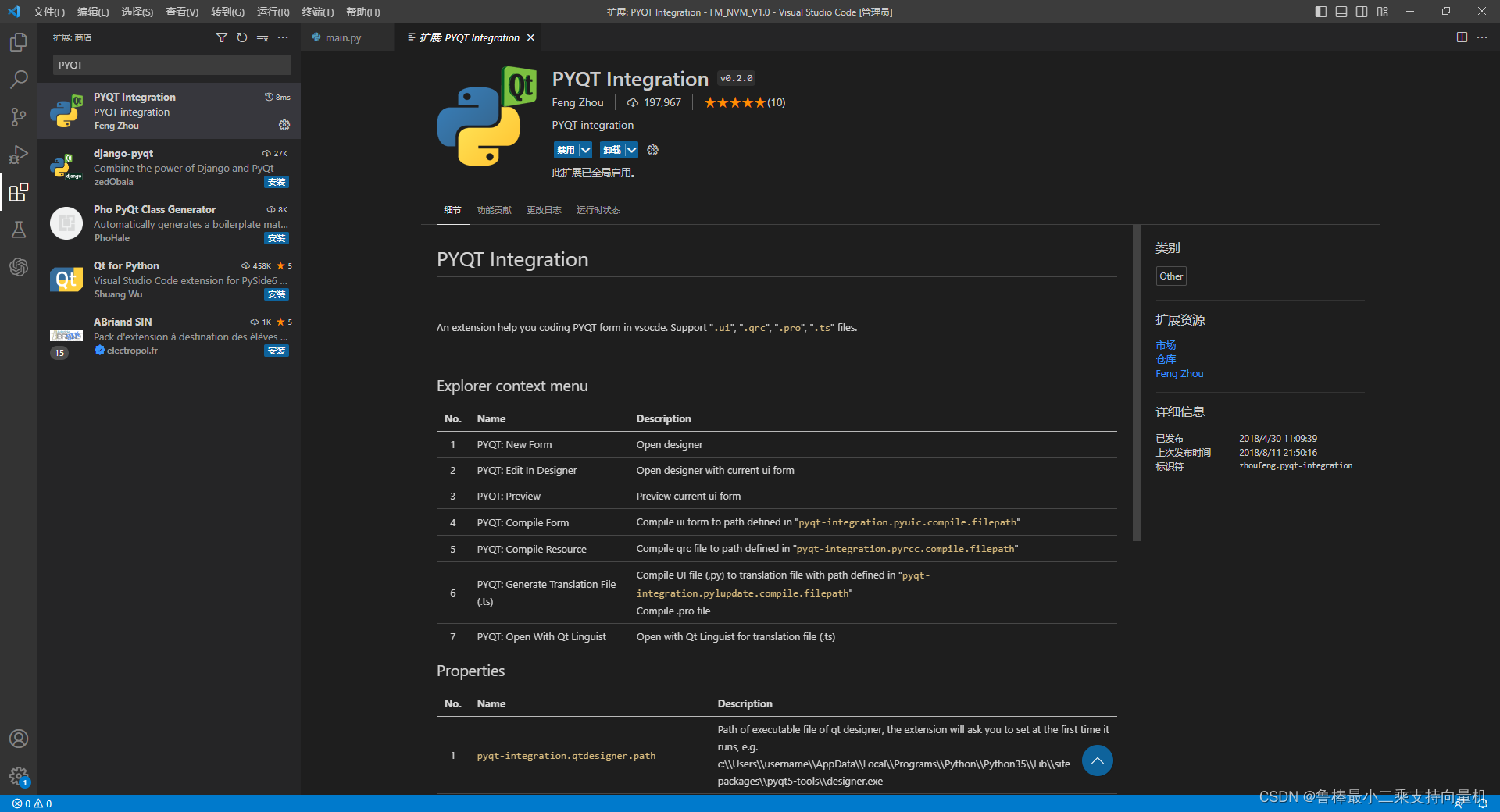1500x812 pixels.
Task: Open Run and Debug view
Action: pyautogui.click(x=19, y=155)
